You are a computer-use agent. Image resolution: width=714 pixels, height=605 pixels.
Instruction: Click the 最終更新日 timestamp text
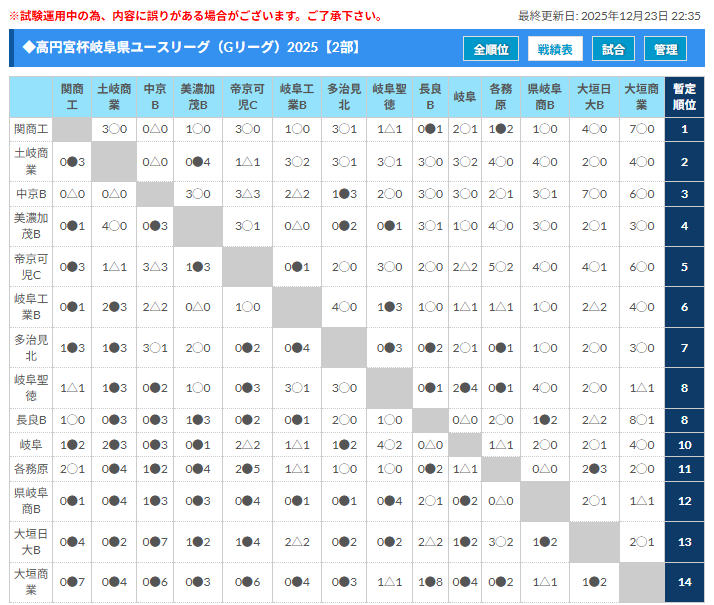(x=609, y=16)
